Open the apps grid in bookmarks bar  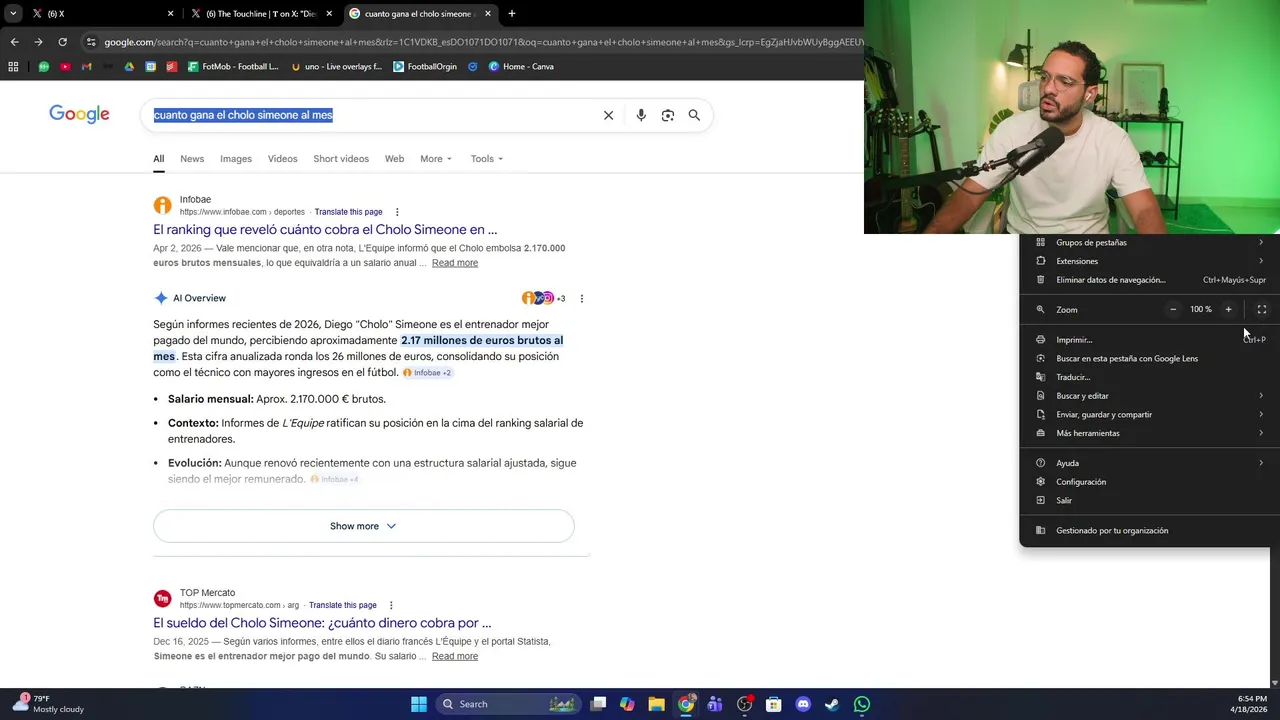(x=13, y=67)
